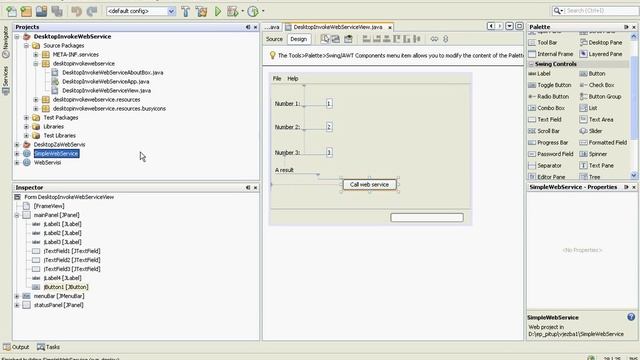Viewport: 640px width, 360px height.
Task: Collapse the desktopinvokewebservice package
Action: coord(36,64)
